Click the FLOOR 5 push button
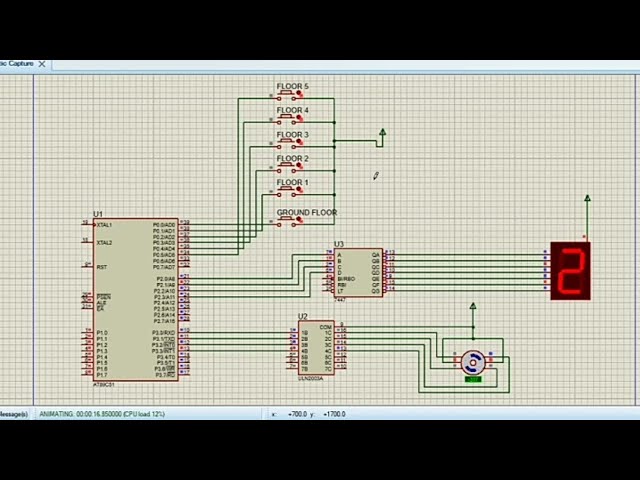 tap(286, 96)
